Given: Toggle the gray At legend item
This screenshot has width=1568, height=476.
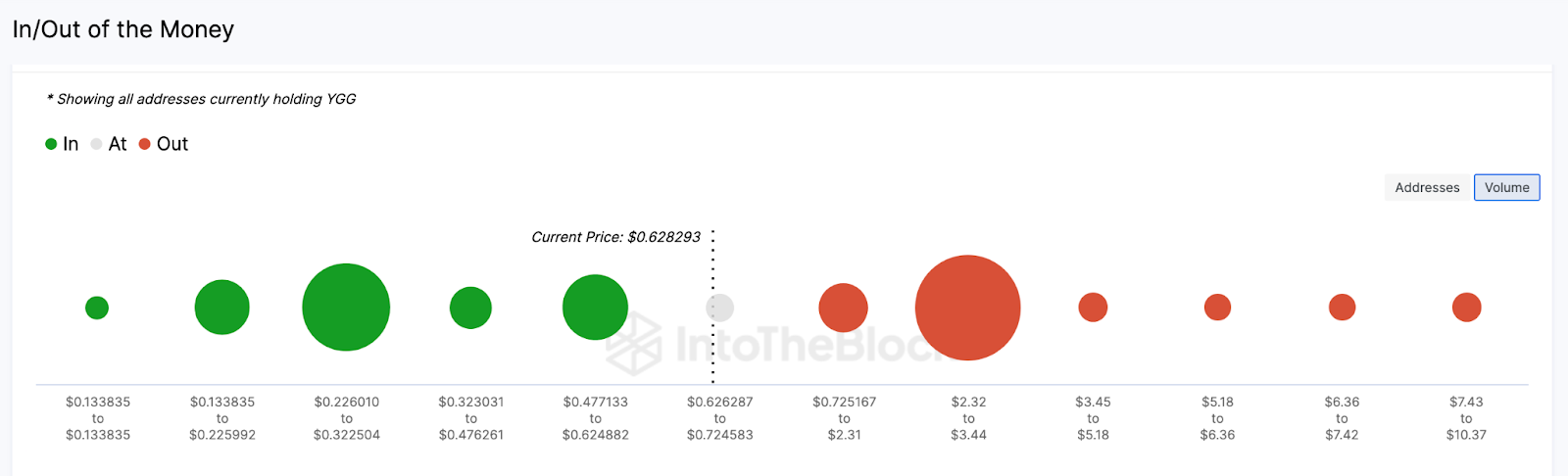Looking at the screenshot, I should (109, 144).
